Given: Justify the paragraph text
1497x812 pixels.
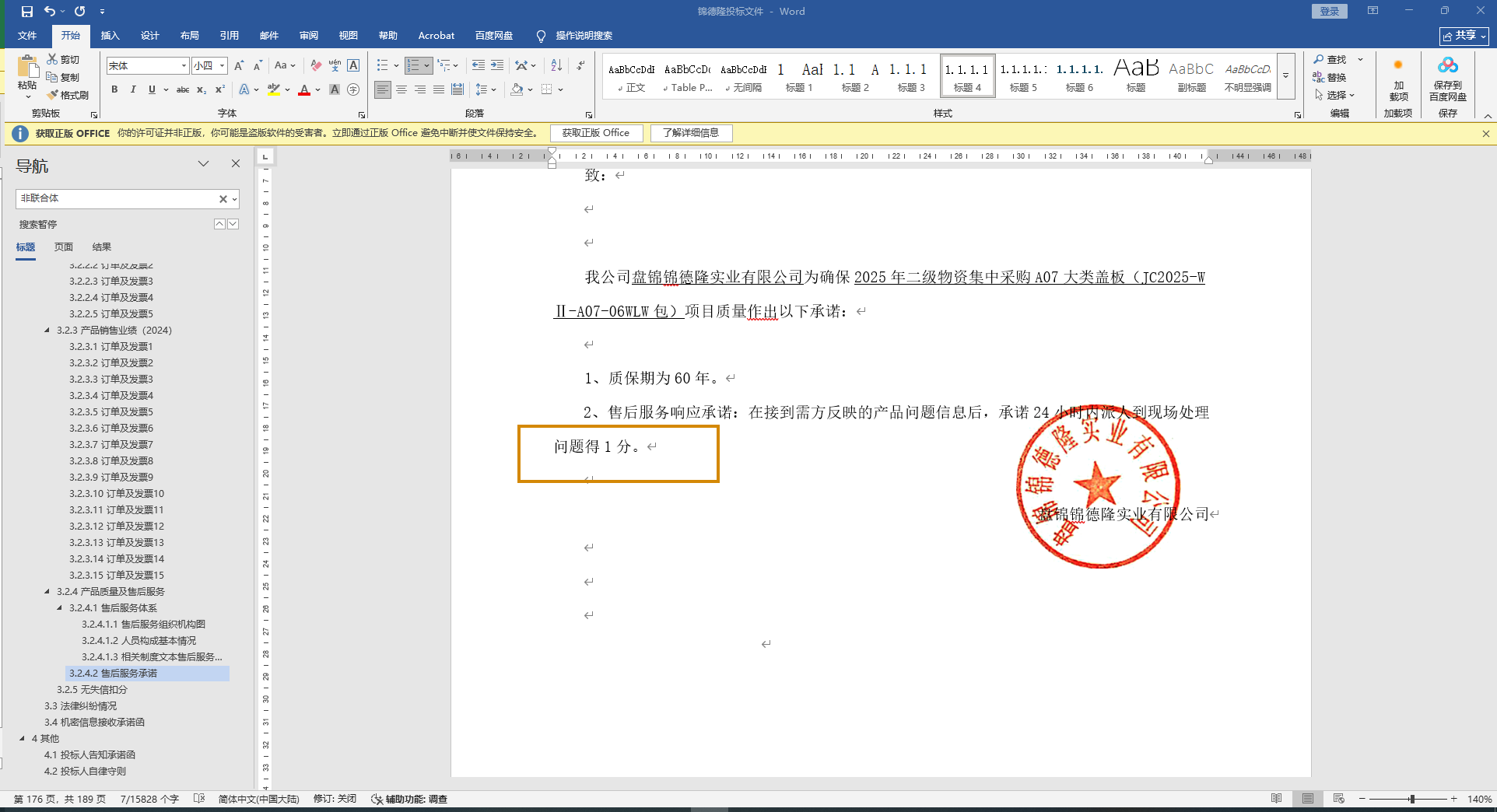Looking at the screenshot, I should coord(439,89).
